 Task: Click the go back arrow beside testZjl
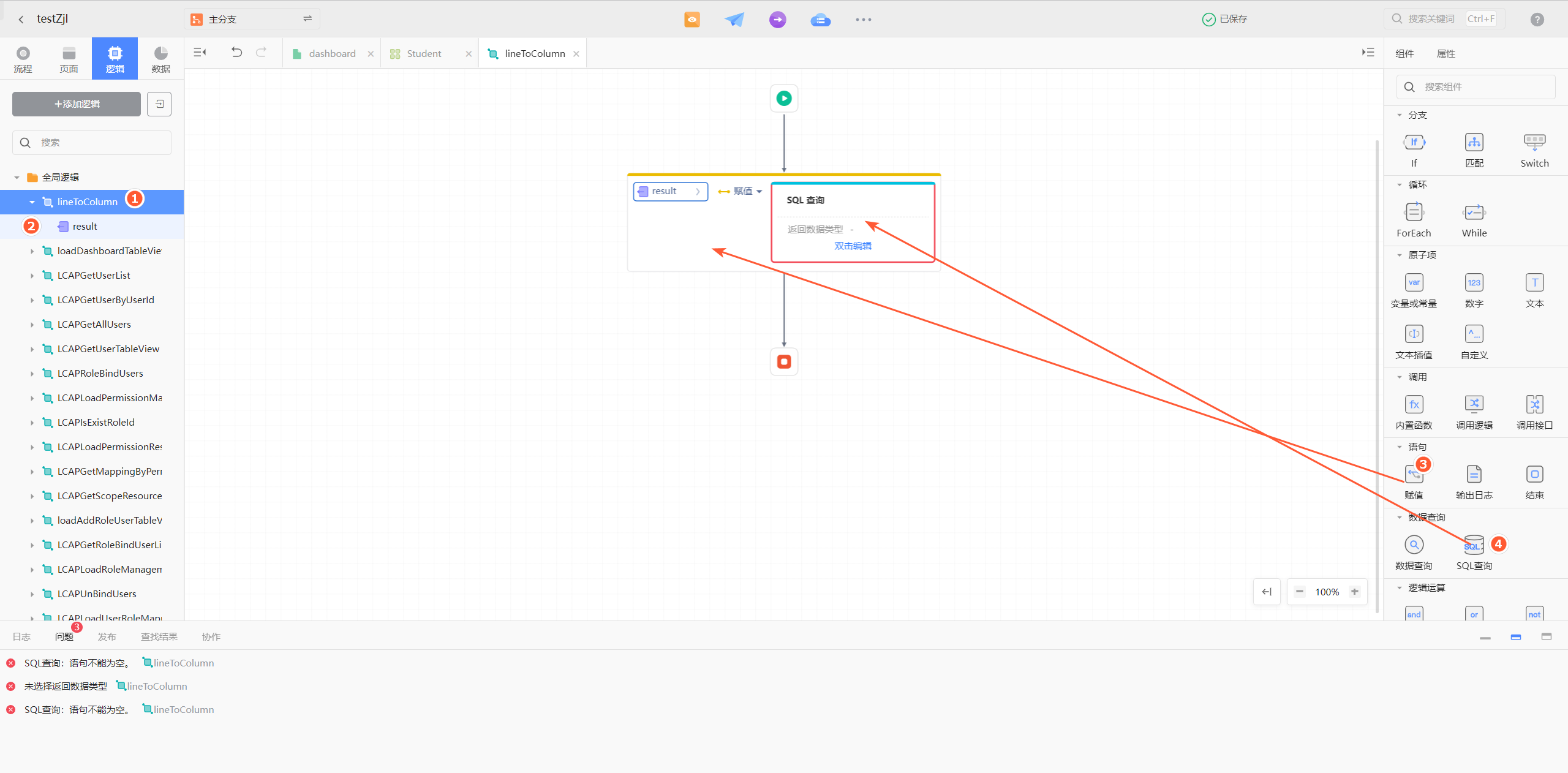coord(21,20)
